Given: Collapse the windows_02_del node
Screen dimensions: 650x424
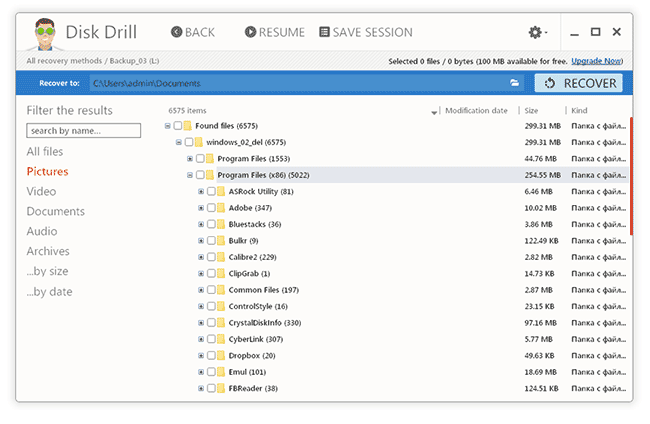Looking at the screenshot, I should coord(179,142).
